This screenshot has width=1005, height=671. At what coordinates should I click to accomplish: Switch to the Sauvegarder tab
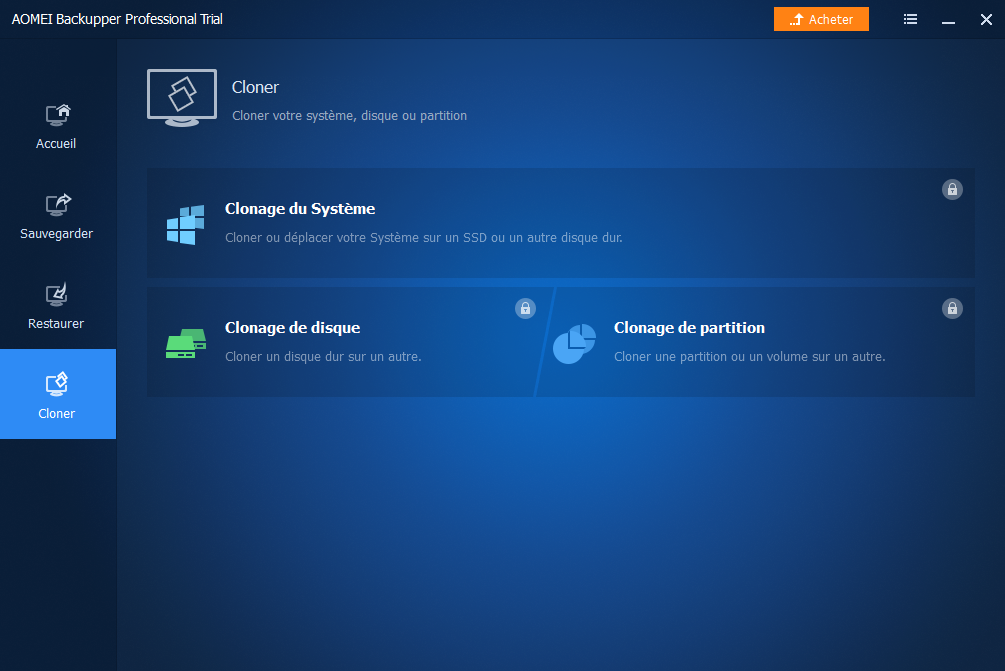pos(58,215)
